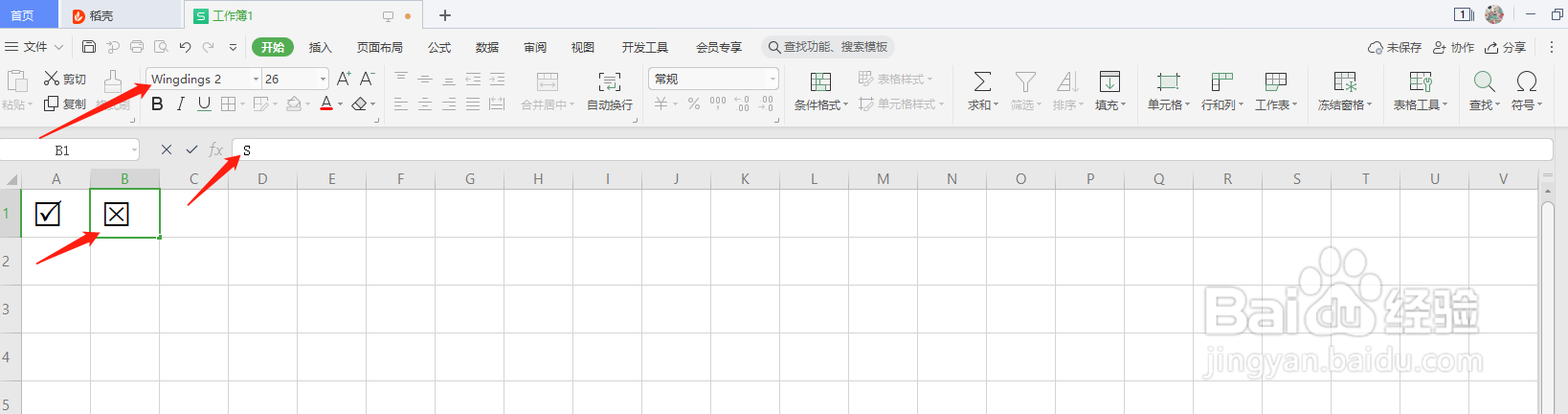Switch to the 公式 ribbon tab
The width and height of the screenshot is (1568, 414).
[439, 47]
